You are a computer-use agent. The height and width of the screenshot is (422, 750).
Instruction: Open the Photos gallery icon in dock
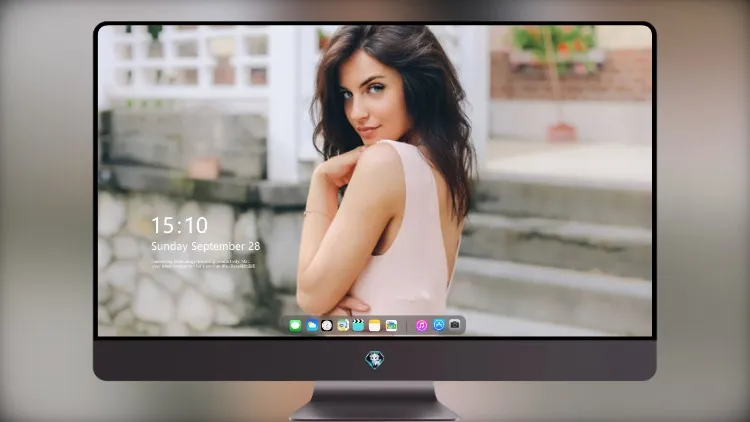(391, 325)
